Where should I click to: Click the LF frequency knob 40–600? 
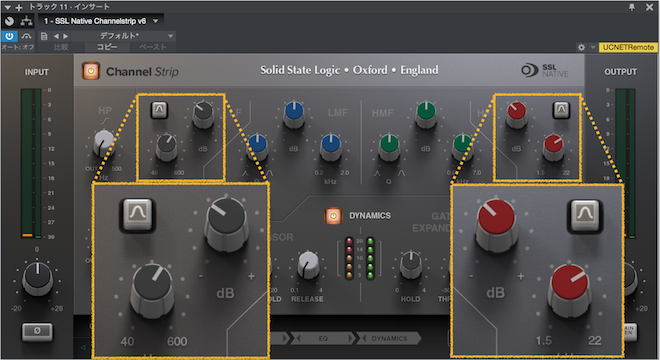[167, 147]
